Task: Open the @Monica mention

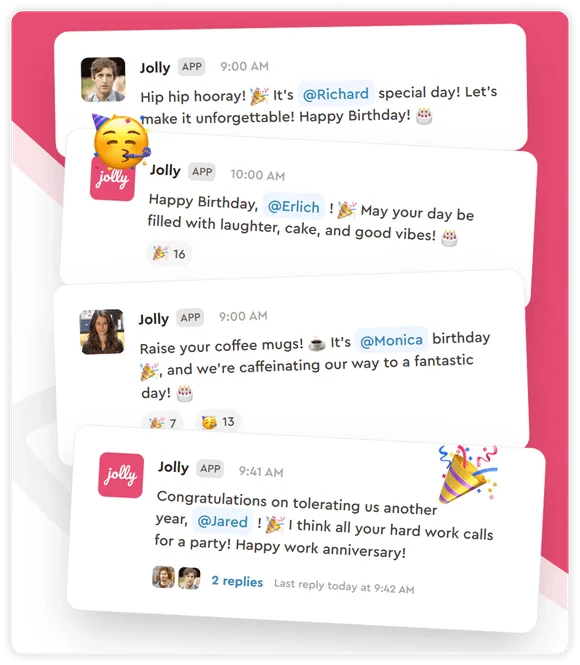Action: tap(391, 340)
